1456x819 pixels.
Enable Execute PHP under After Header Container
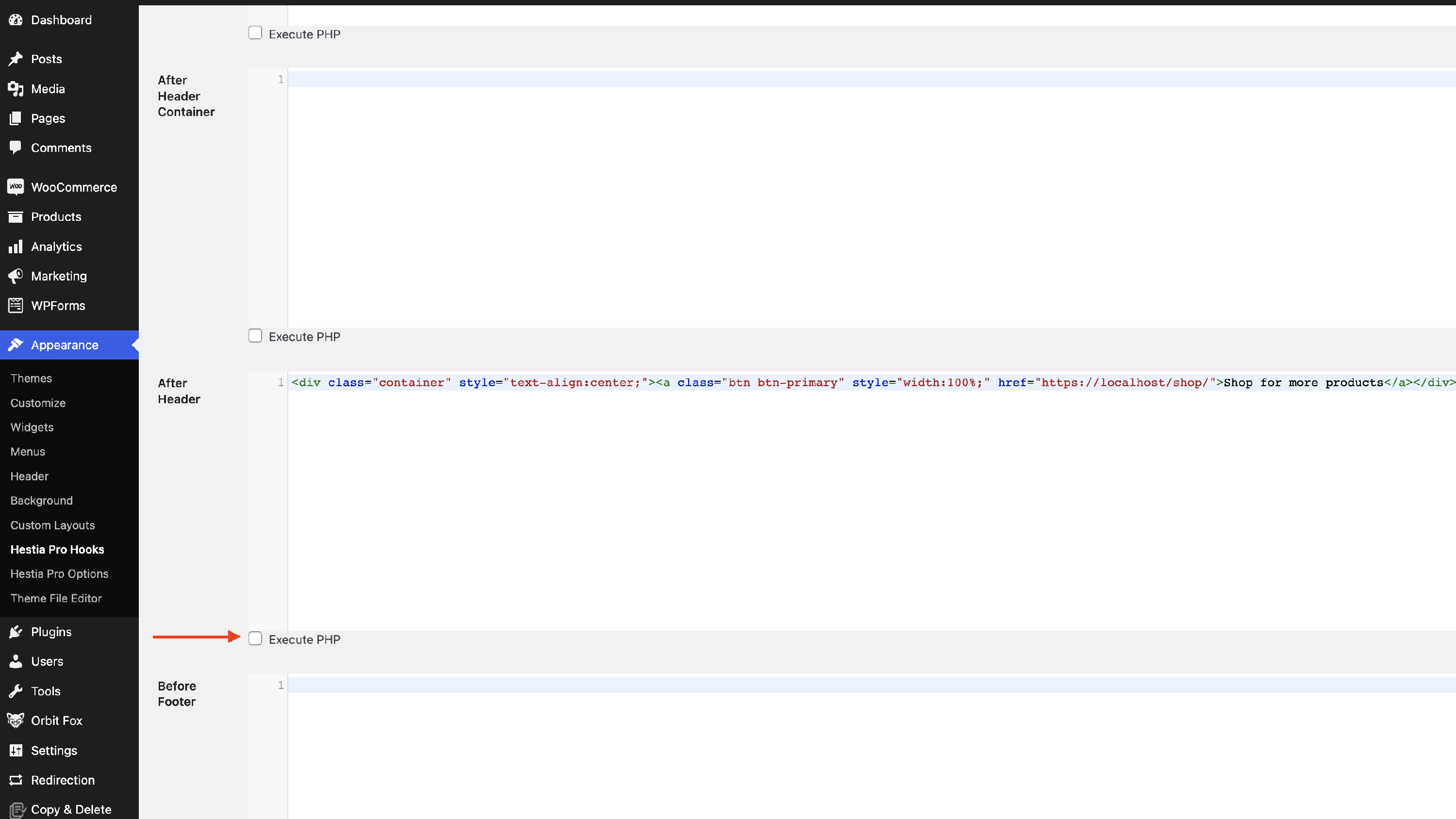tap(255, 336)
